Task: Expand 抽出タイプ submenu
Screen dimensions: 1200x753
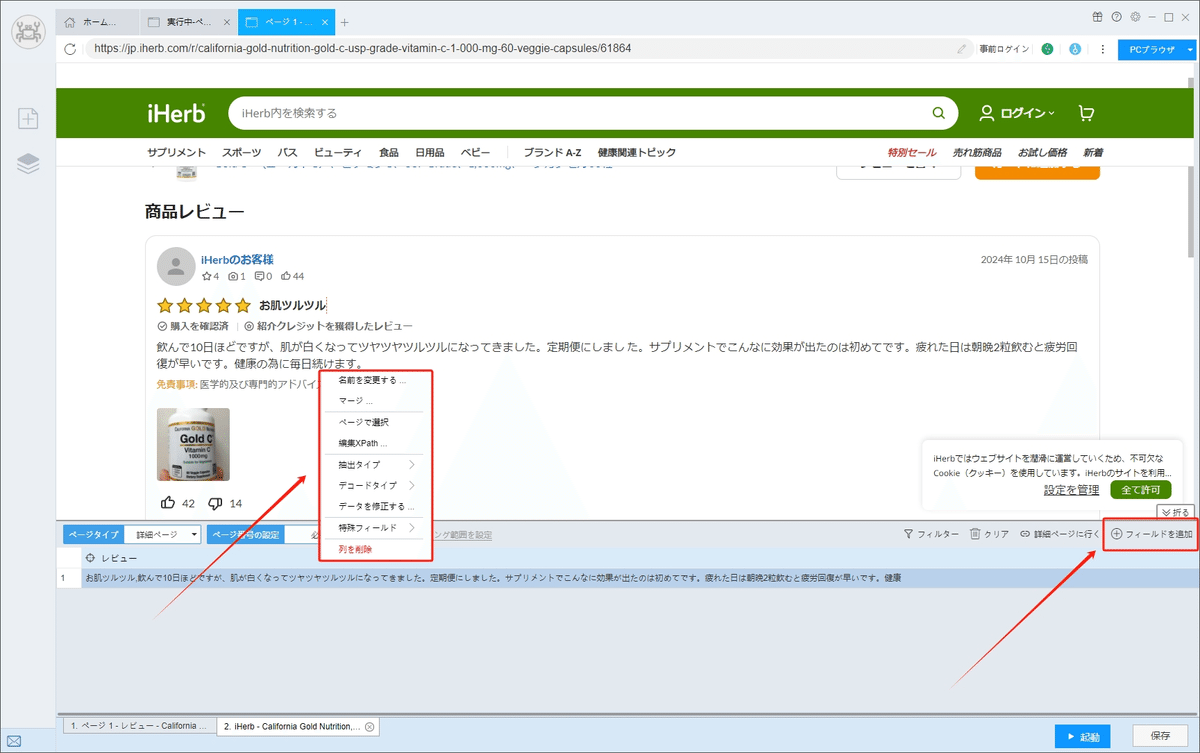Action: click(x=376, y=465)
